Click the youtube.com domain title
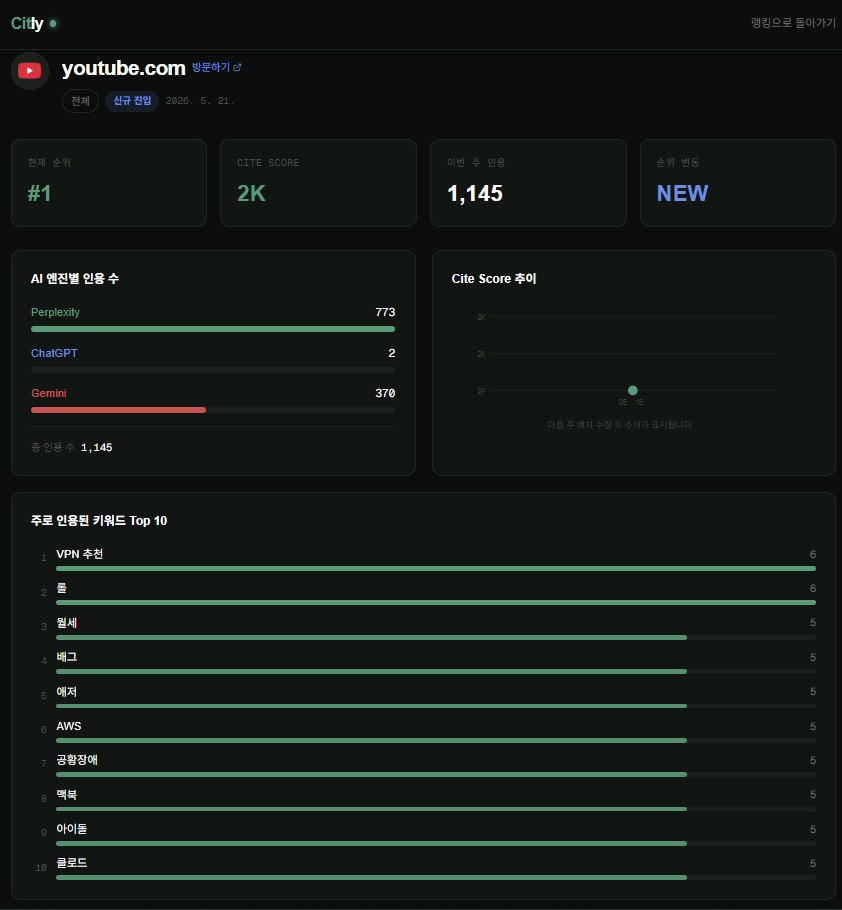Screen dimensions: 842x910 coord(124,68)
